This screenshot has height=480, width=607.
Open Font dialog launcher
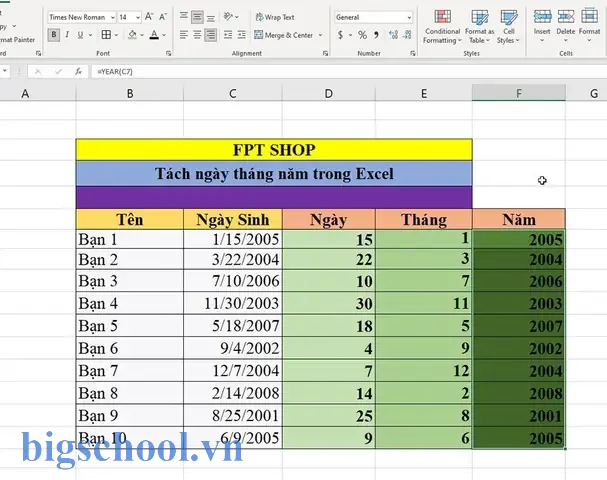[x=169, y=53]
